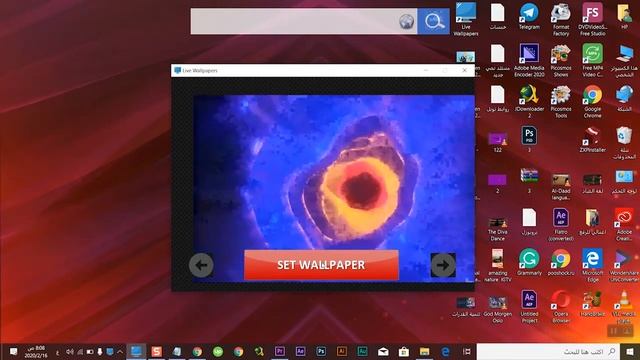Viewport: 640px width, 360px height.
Task: Open the DVDVideoSoft Free Studio shortcut
Action: coord(592,19)
